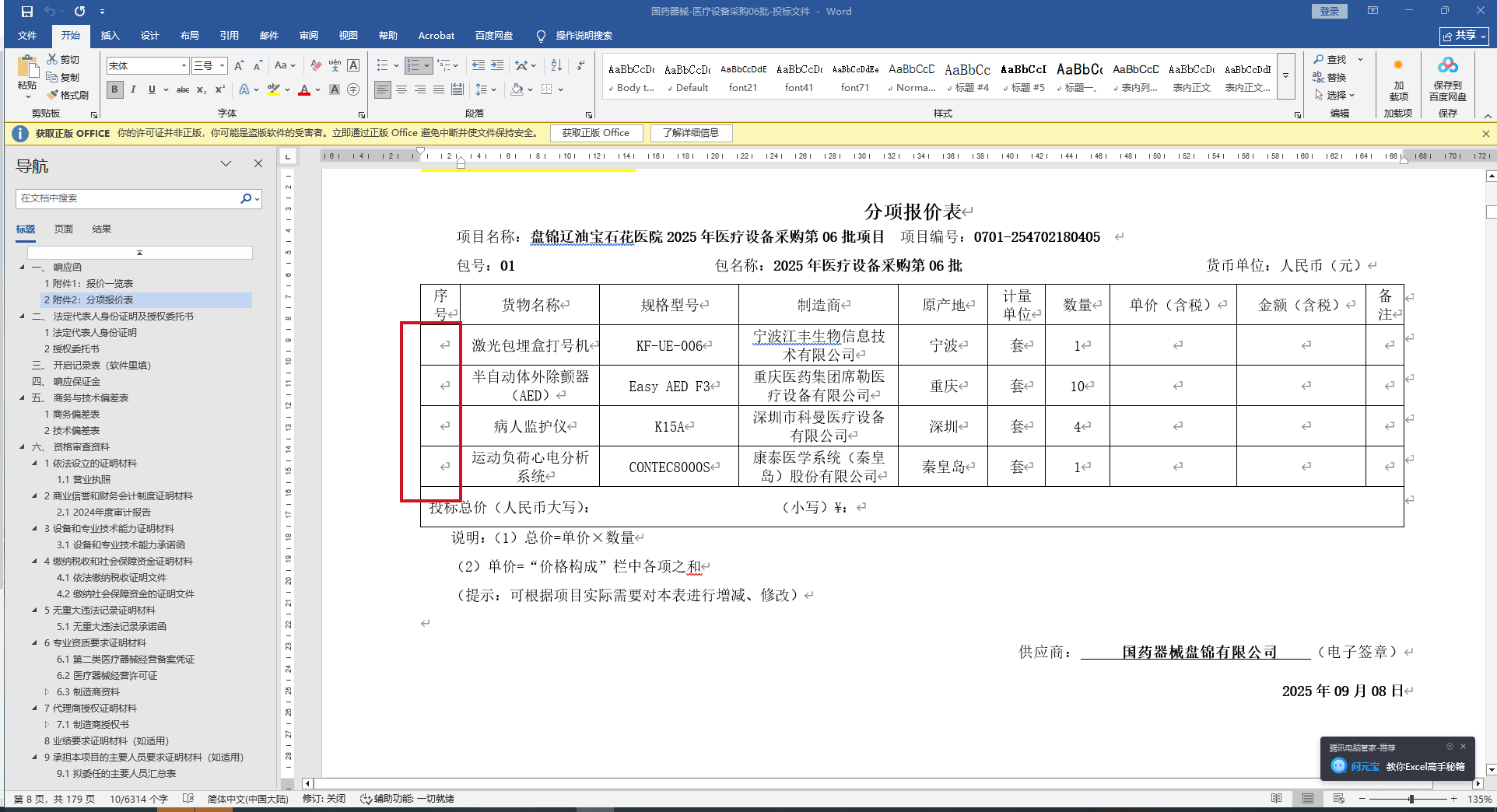The image size is (1497, 812).
Task: Open the 页面 (Pages) tab in navigation pane
Action: coord(64,229)
